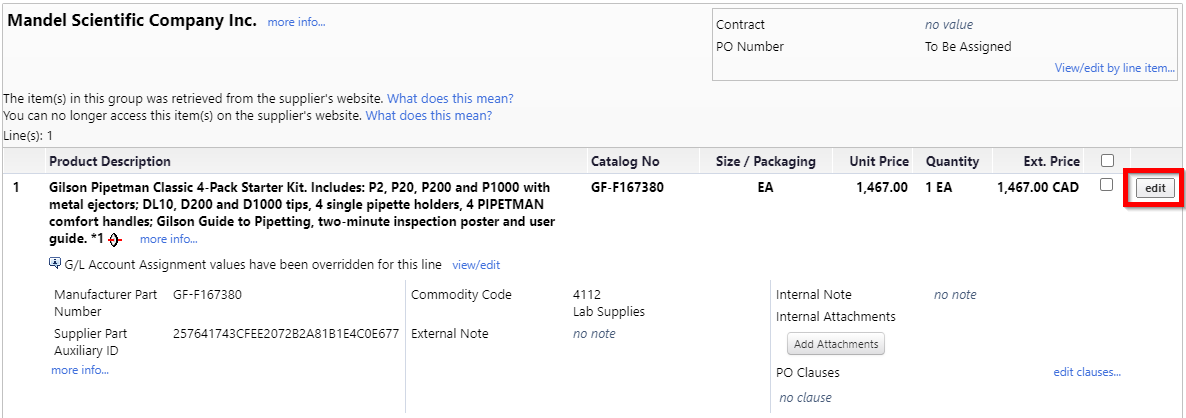The image size is (1186, 418).
Task: Tick the checkbox for line item 1
Action: 1107,184
